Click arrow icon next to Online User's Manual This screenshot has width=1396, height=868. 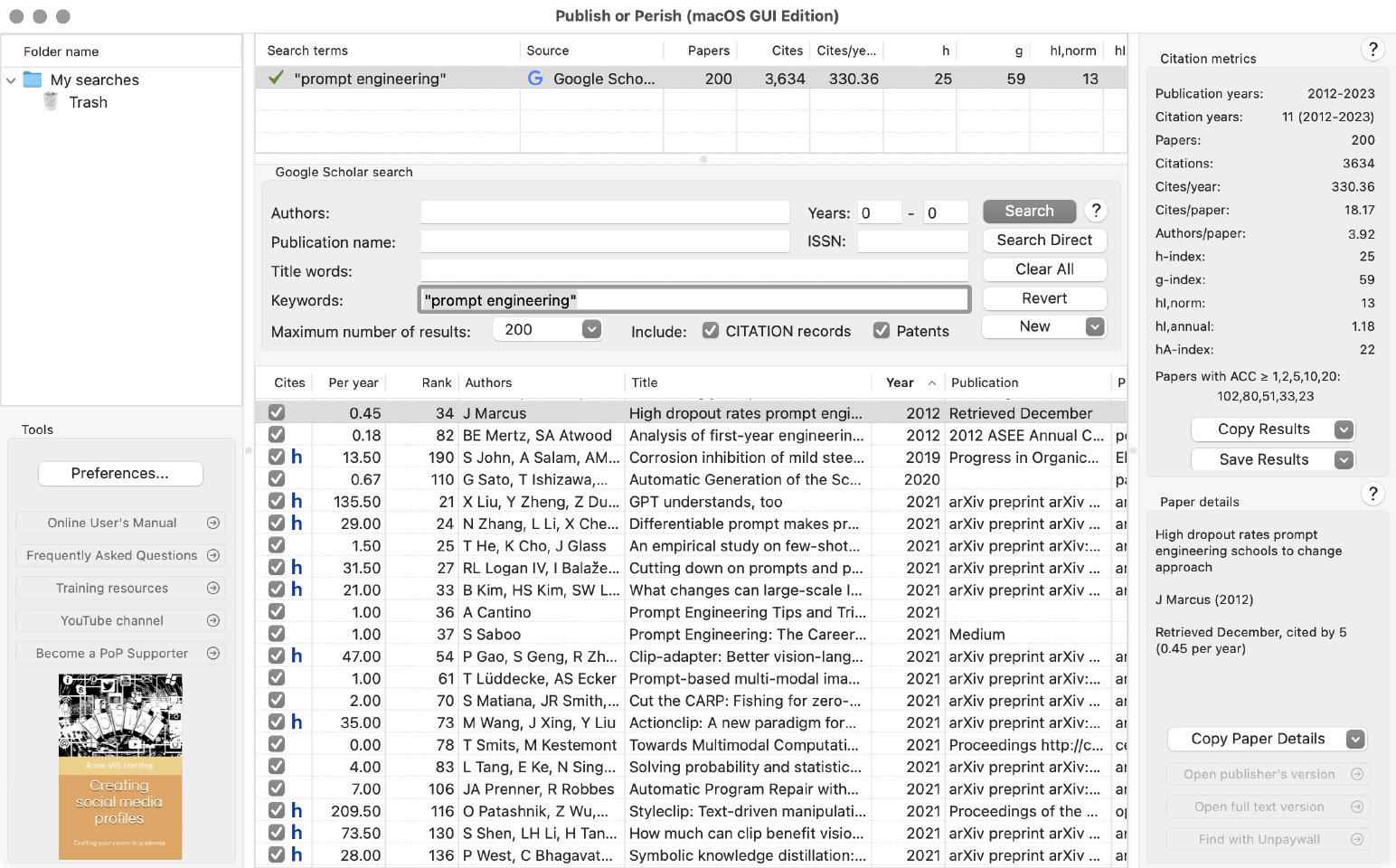(x=213, y=523)
